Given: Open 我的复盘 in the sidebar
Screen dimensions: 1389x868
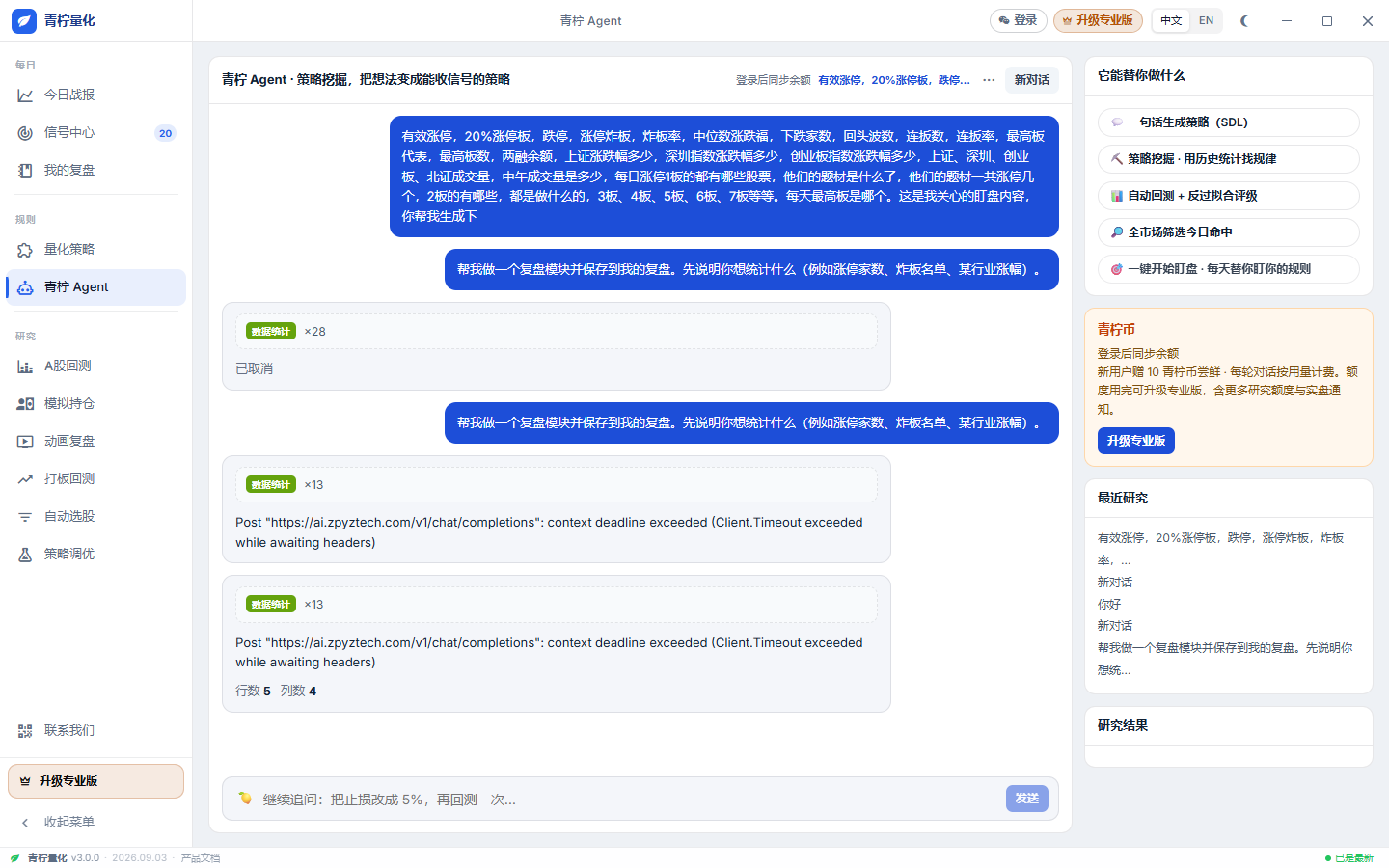Looking at the screenshot, I should [95, 170].
